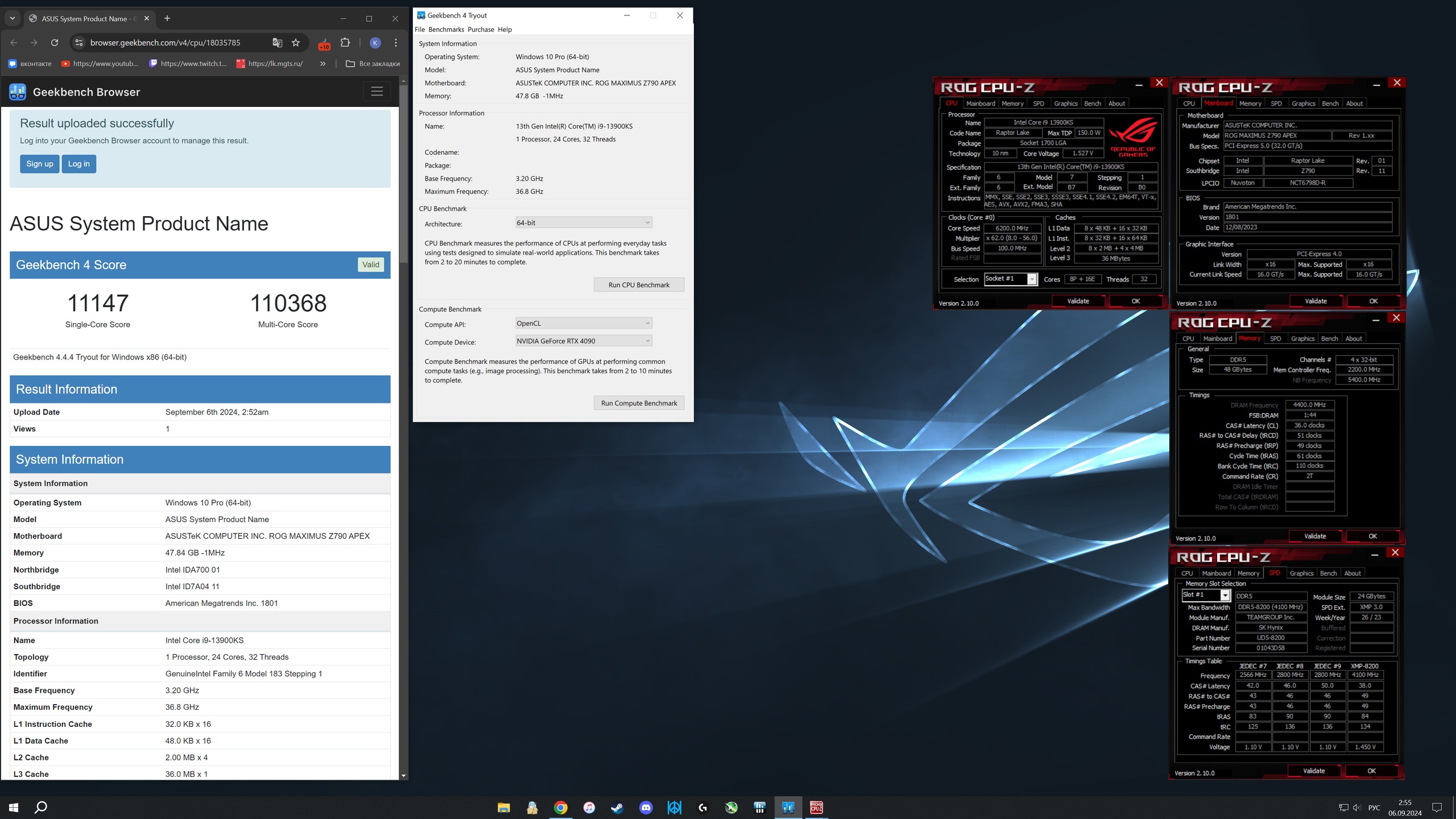The width and height of the screenshot is (1456, 819).
Task: Click OK in the SPD CPU-Z window
Action: coord(1372,771)
